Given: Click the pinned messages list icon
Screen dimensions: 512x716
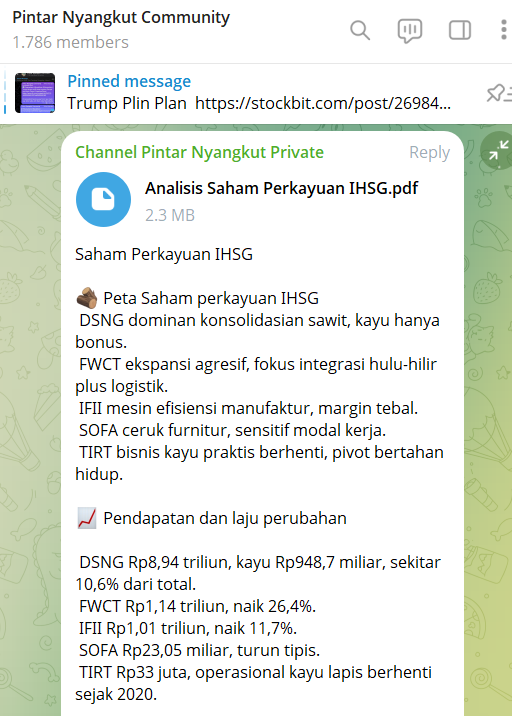Looking at the screenshot, I should point(499,93).
